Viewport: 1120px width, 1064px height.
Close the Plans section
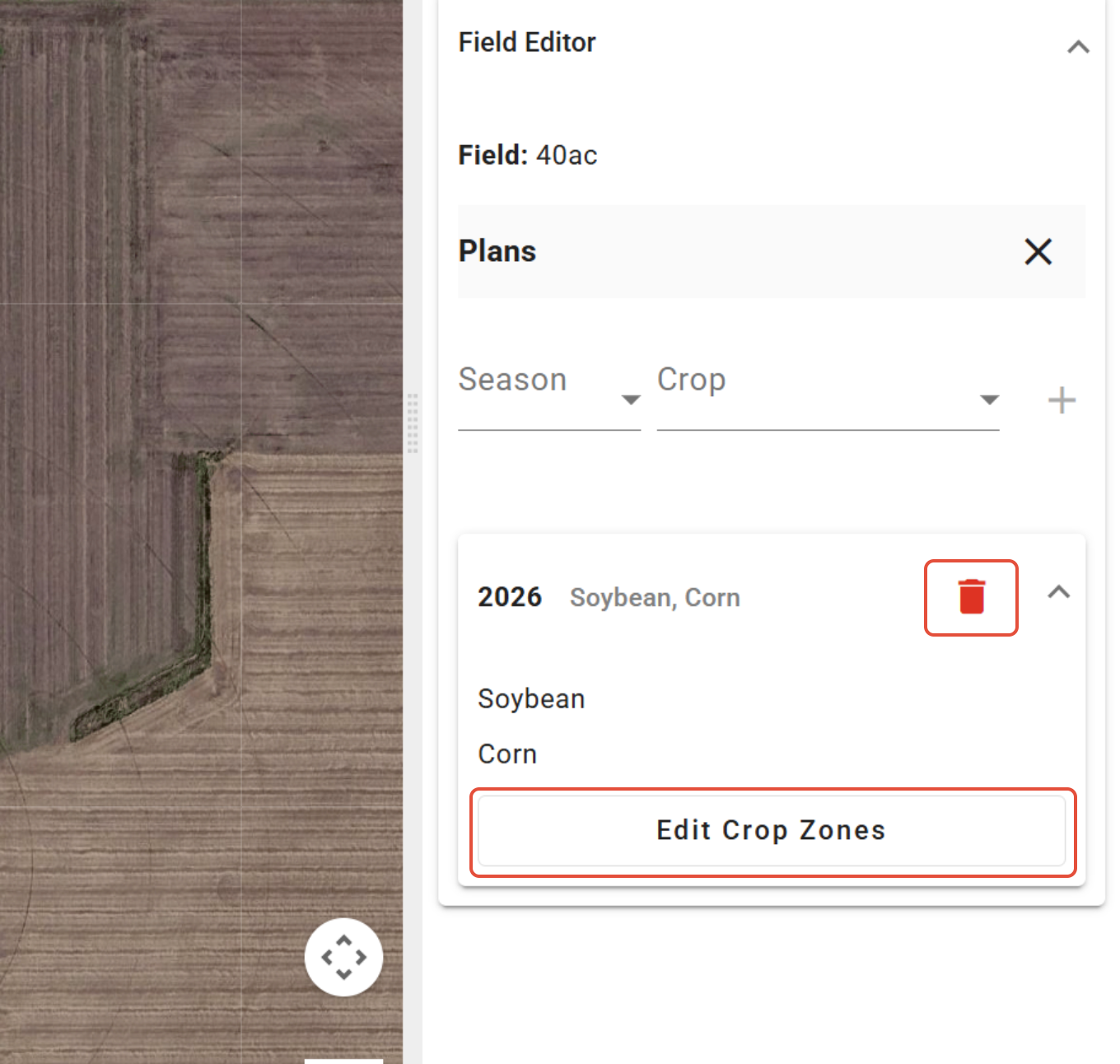pos(1038,251)
